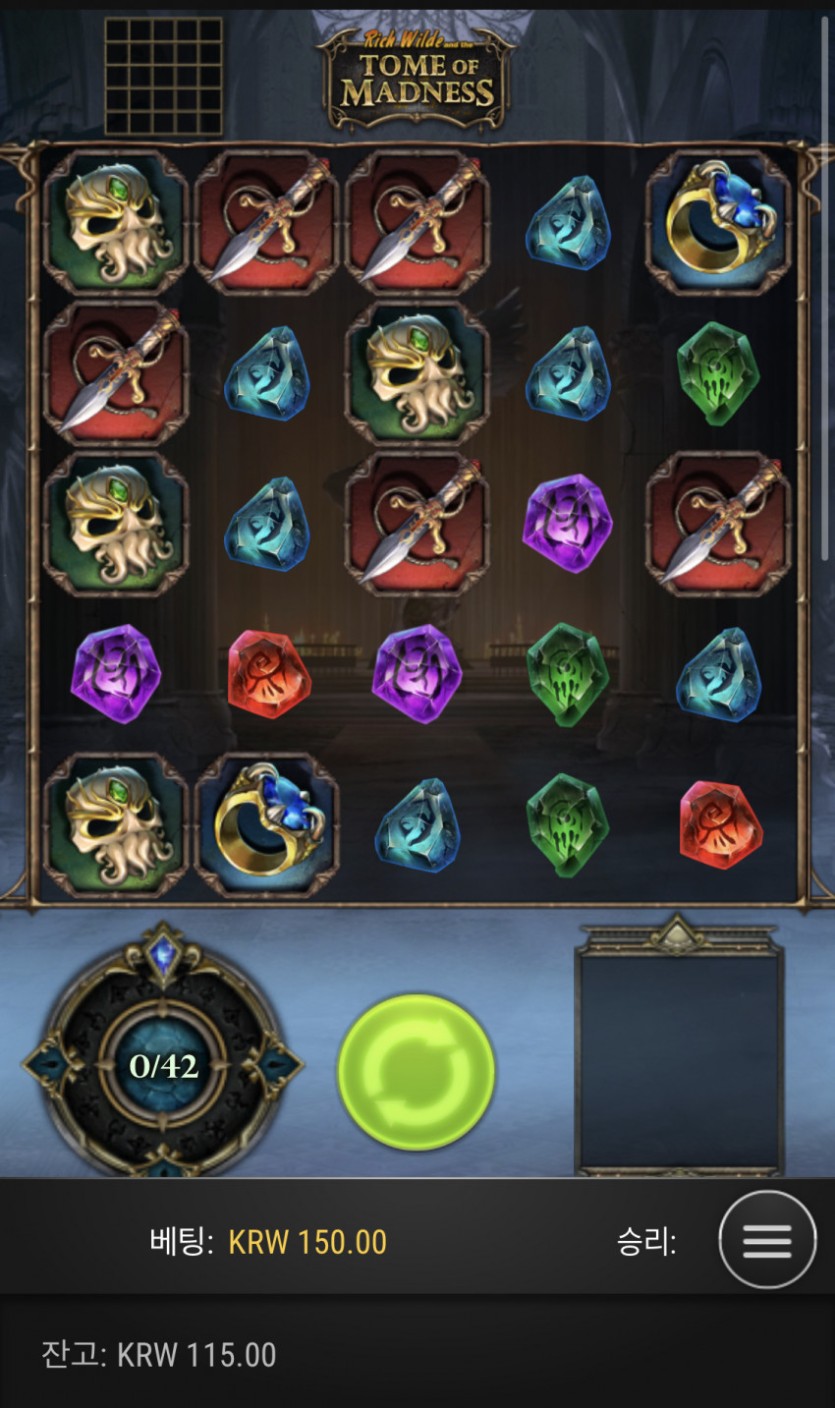Select skull symbol in center column second row
Viewport: 835px width, 1408px height.
pos(417,373)
